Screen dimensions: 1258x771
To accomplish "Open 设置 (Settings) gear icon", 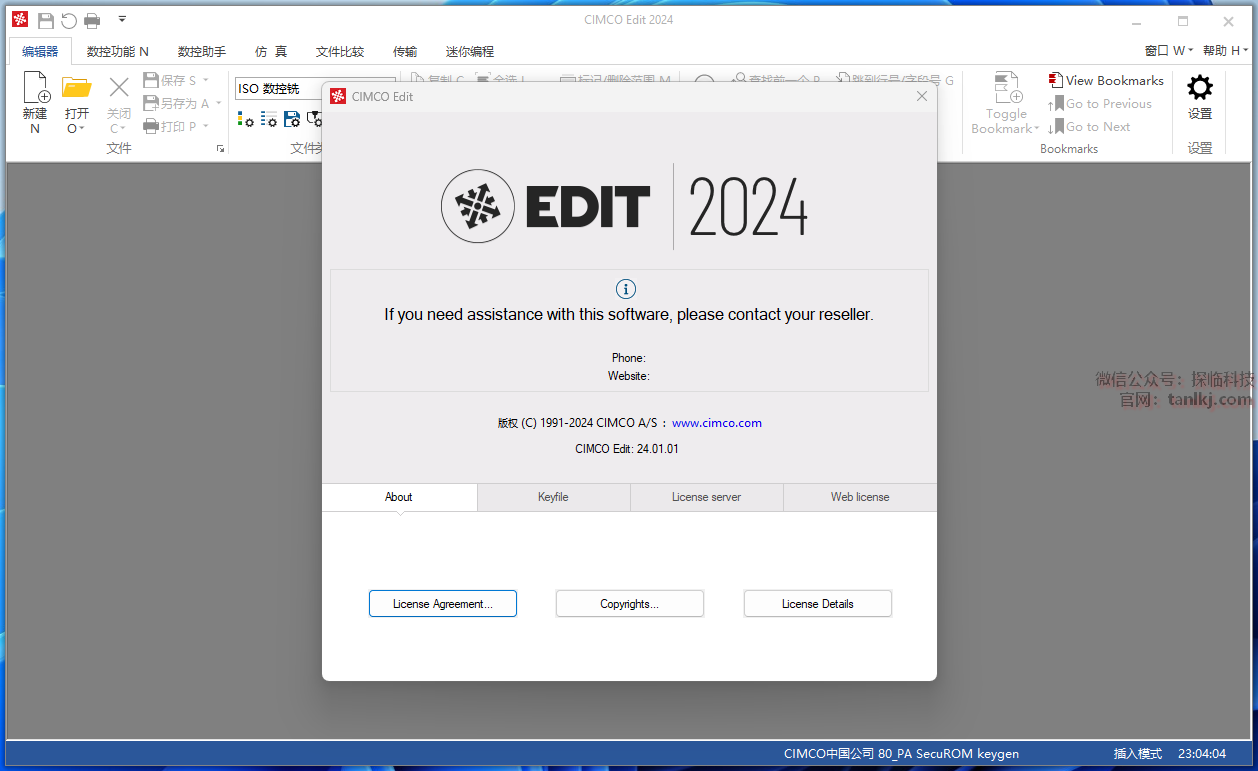I will 1199,88.
